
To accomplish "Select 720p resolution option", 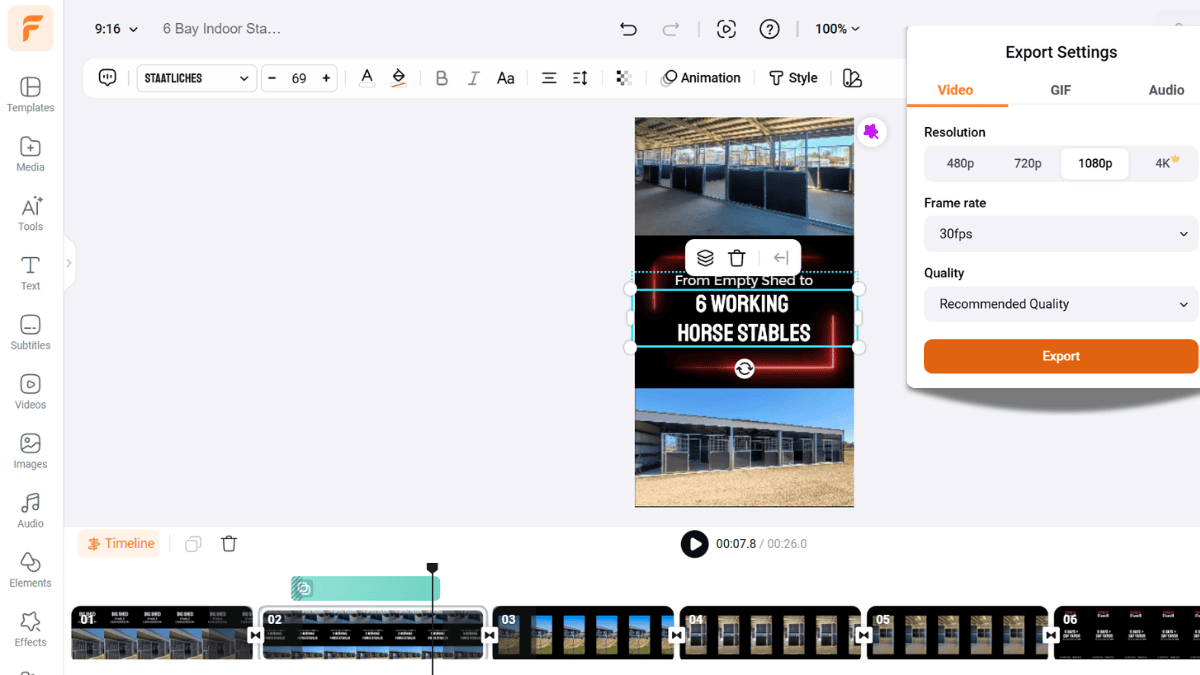I will click(x=1027, y=163).
